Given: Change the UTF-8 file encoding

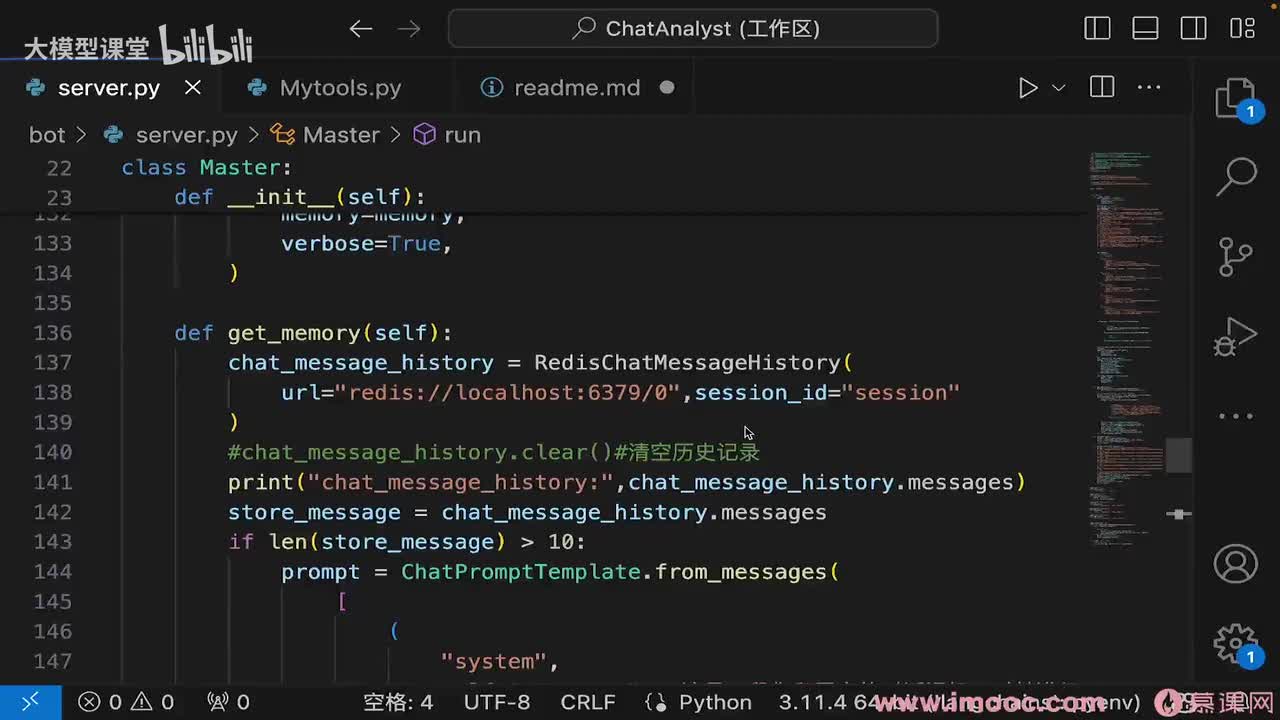Looking at the screenshot, I should pyautogui.click(x=497, y=702).
